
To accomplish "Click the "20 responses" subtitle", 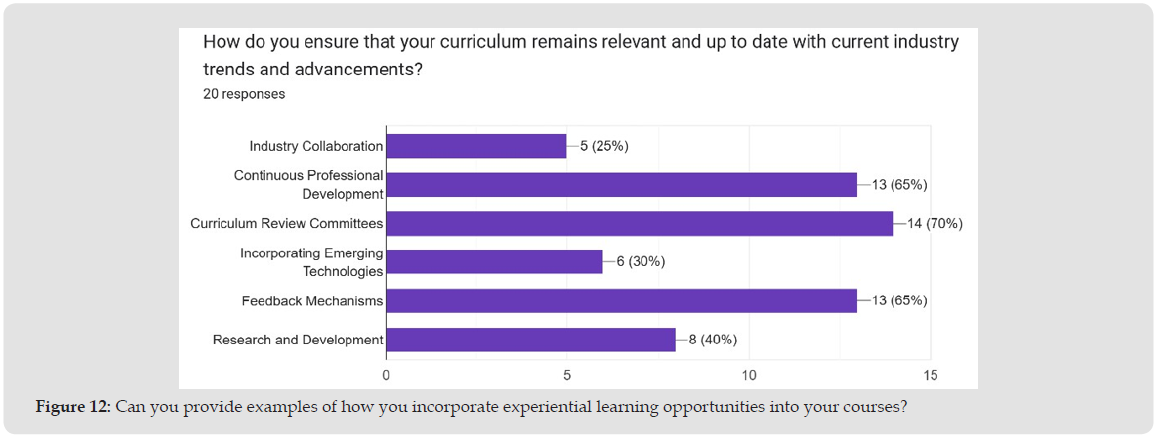I will click(244, 94).
